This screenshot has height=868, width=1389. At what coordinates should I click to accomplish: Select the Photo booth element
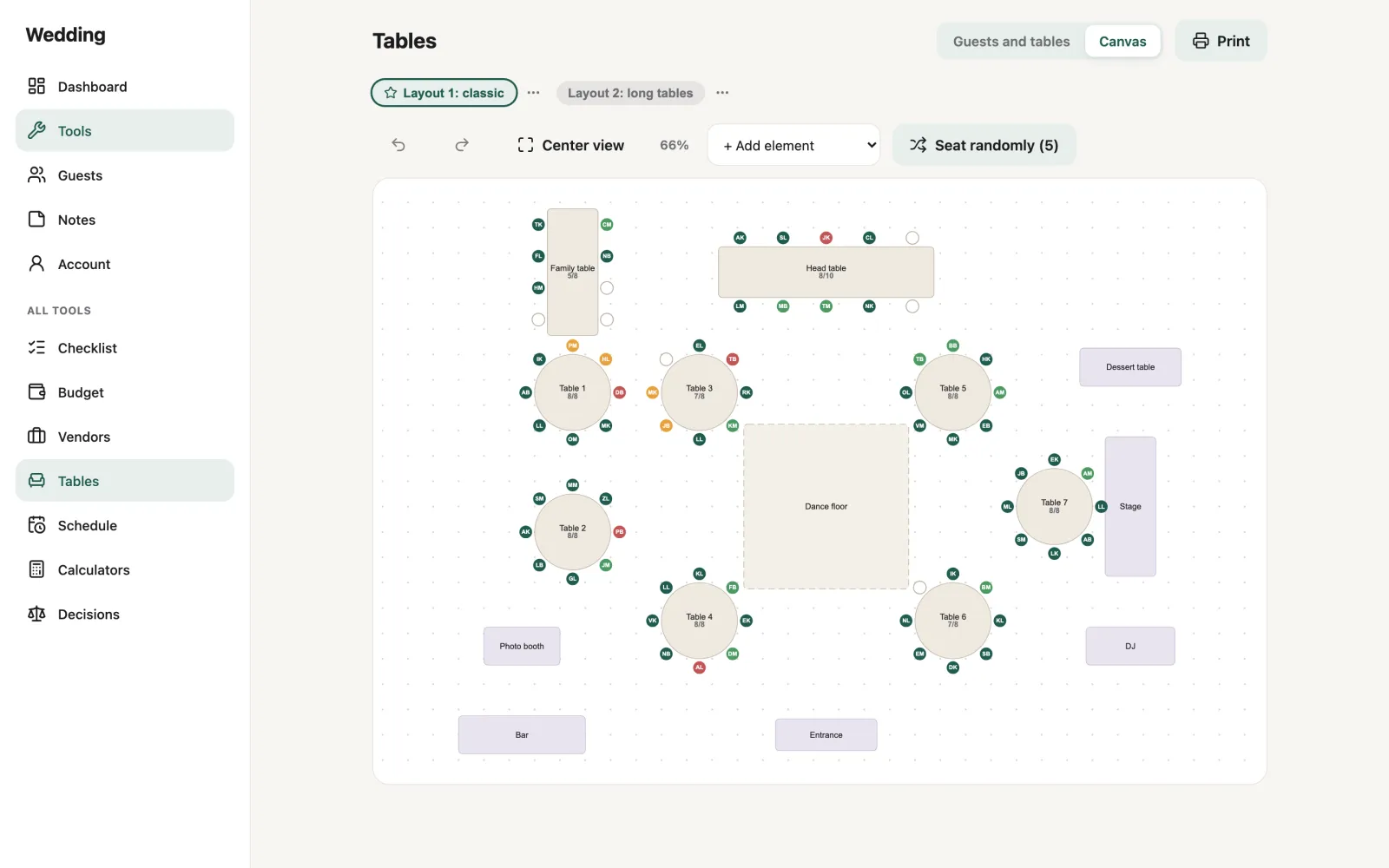522,646
